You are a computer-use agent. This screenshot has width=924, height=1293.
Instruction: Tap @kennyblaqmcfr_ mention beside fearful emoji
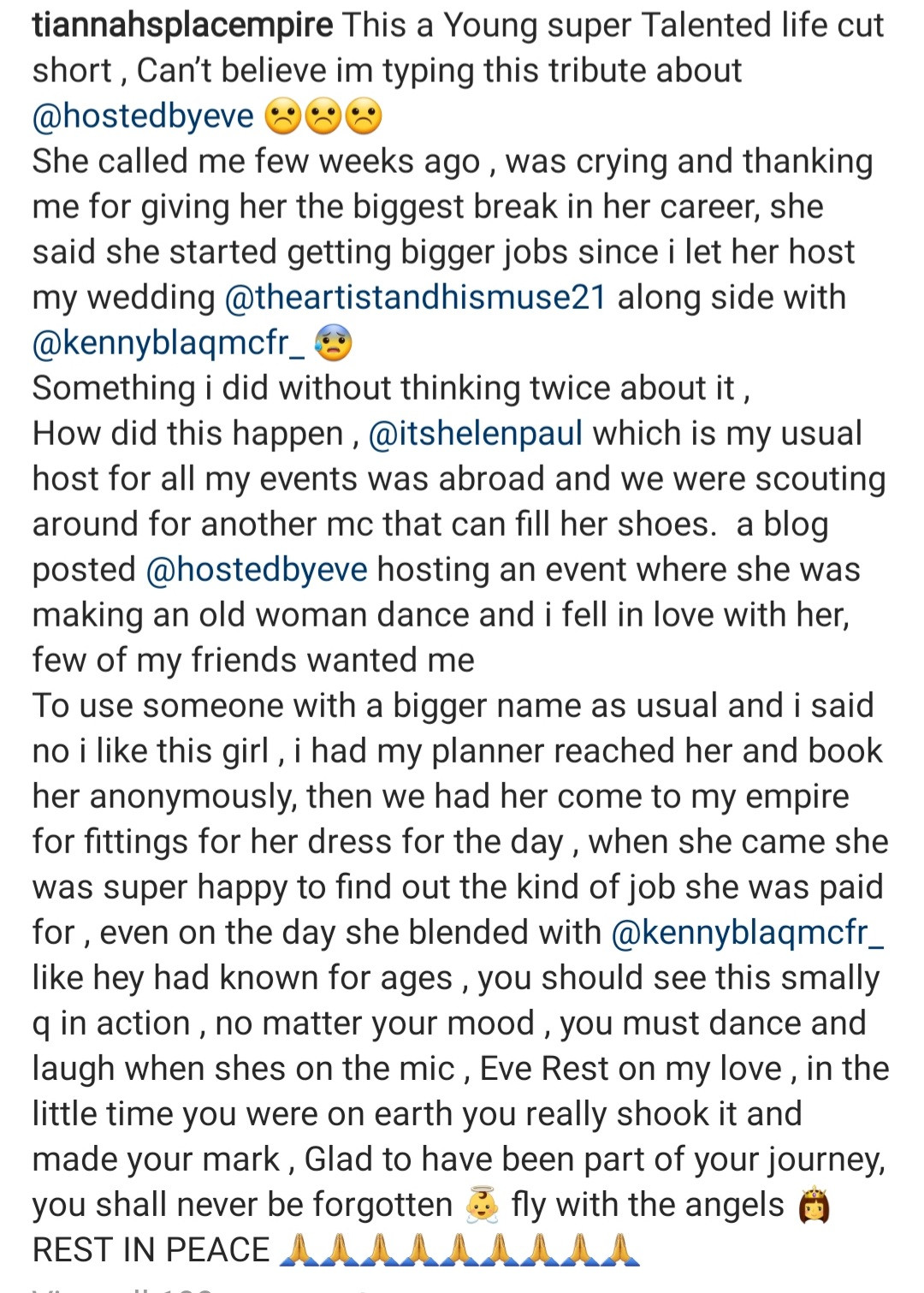click(x=168, y=343)
